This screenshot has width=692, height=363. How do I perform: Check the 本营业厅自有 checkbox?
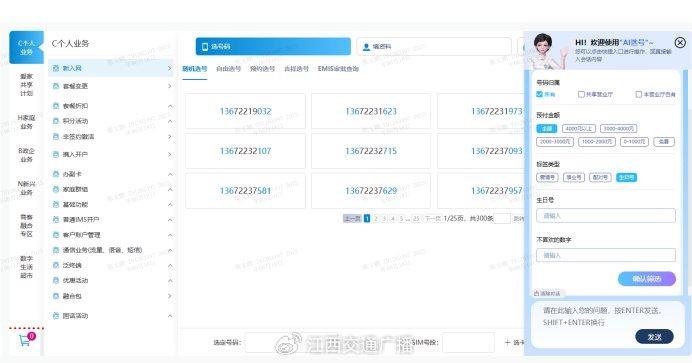click(x=639, y=94)
